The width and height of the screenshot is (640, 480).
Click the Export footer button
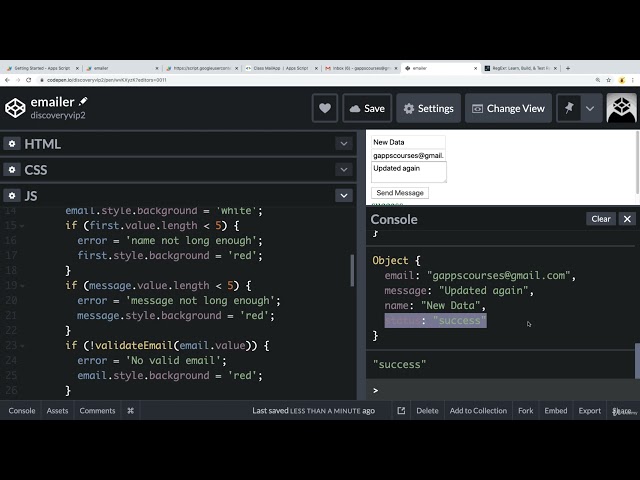point(589,411)
